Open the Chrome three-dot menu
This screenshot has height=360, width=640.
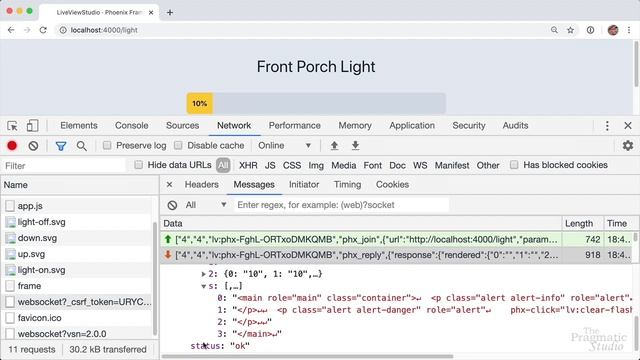click(x=629, y=30)
